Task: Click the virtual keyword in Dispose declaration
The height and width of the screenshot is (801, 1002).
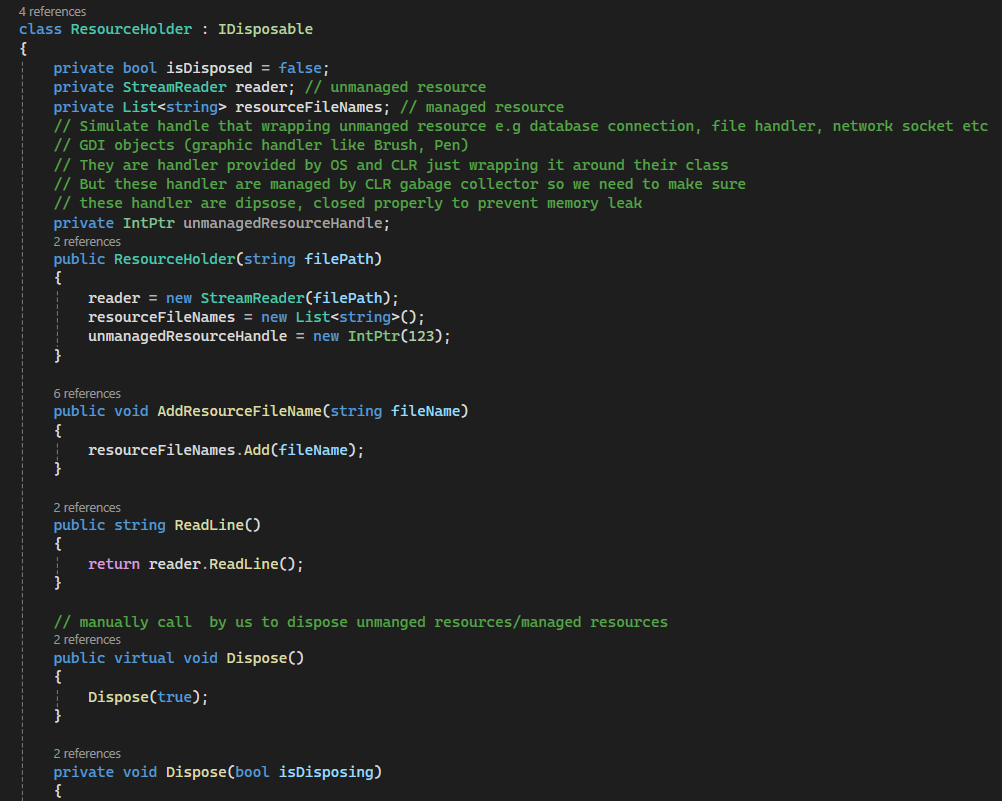Action: pos(144,658)
